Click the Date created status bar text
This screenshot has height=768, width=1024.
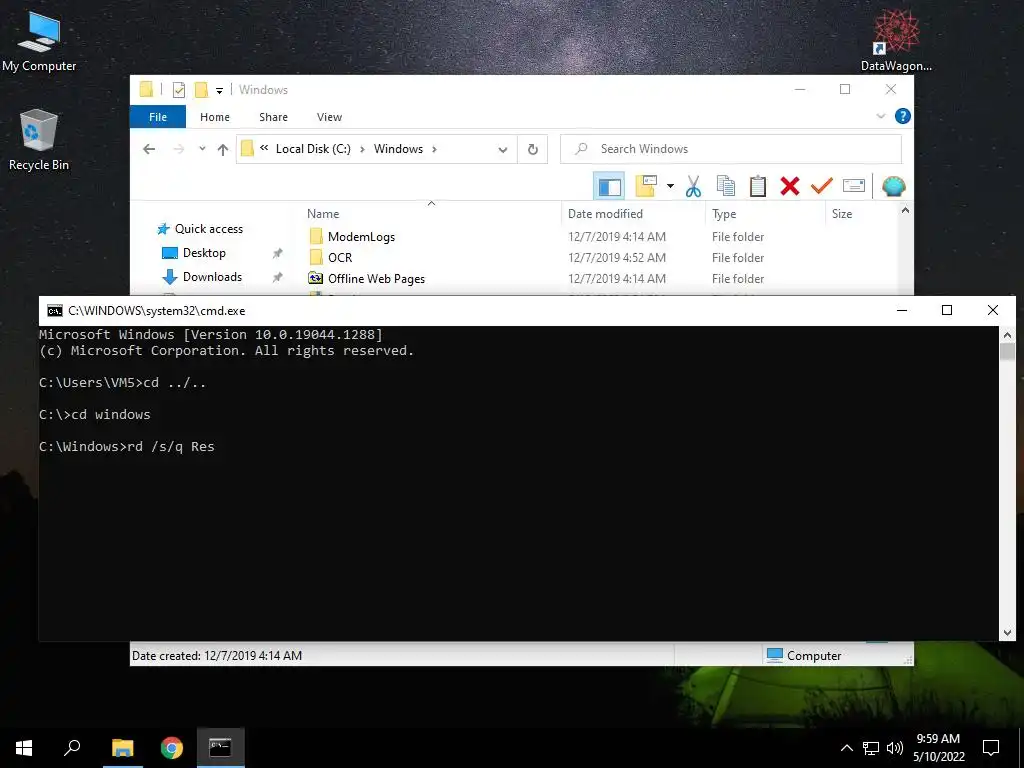pyautogui.click(x=217, y=656)
